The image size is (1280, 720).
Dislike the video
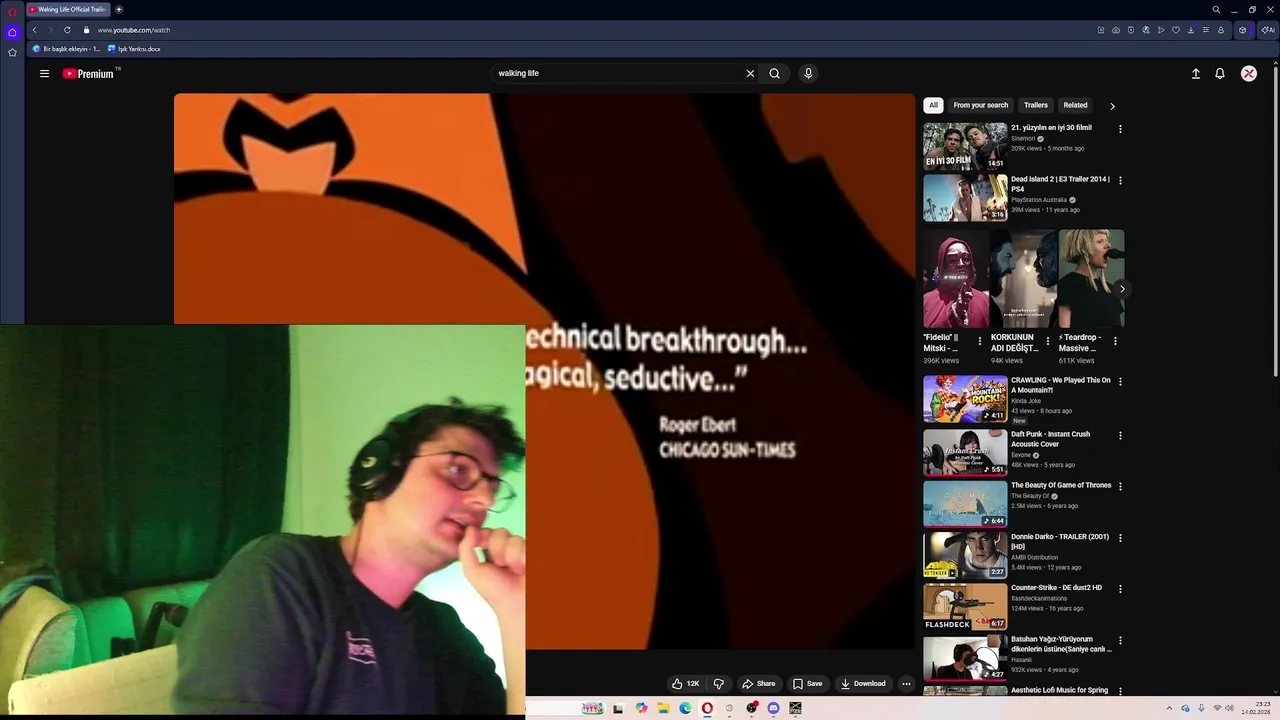718,684
